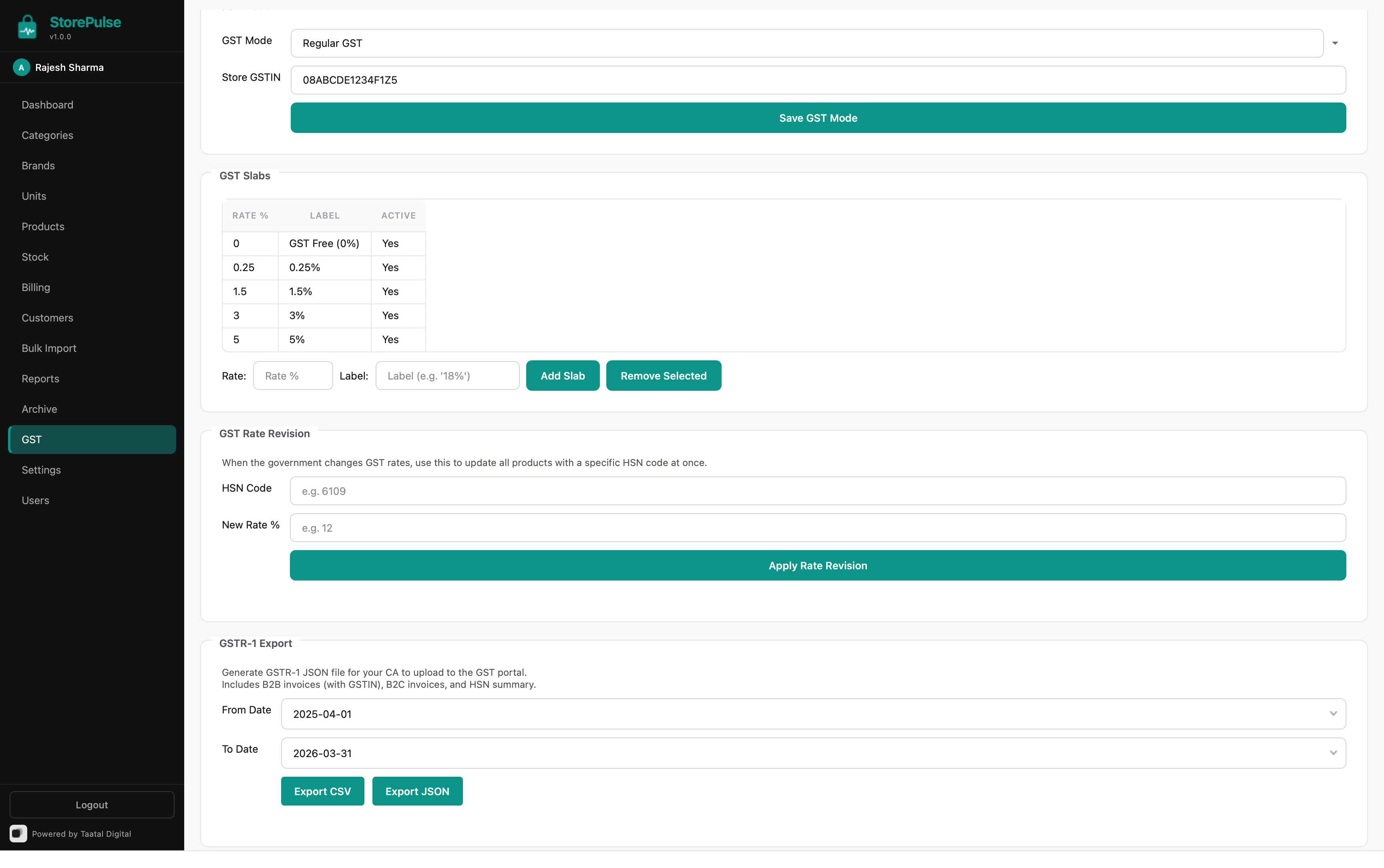Viewport: 1384px width, 868px height.
Task: Expand the To Date dropdown chevron
Action: click(1333, 753)
